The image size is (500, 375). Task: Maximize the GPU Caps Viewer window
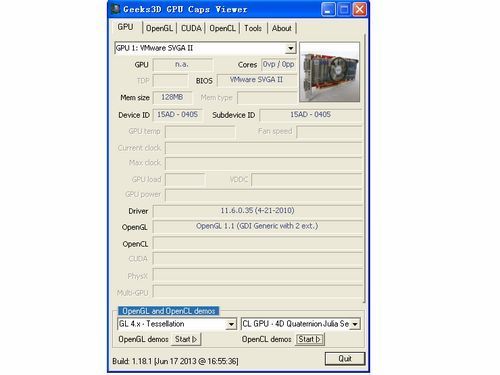coord(344,9)
